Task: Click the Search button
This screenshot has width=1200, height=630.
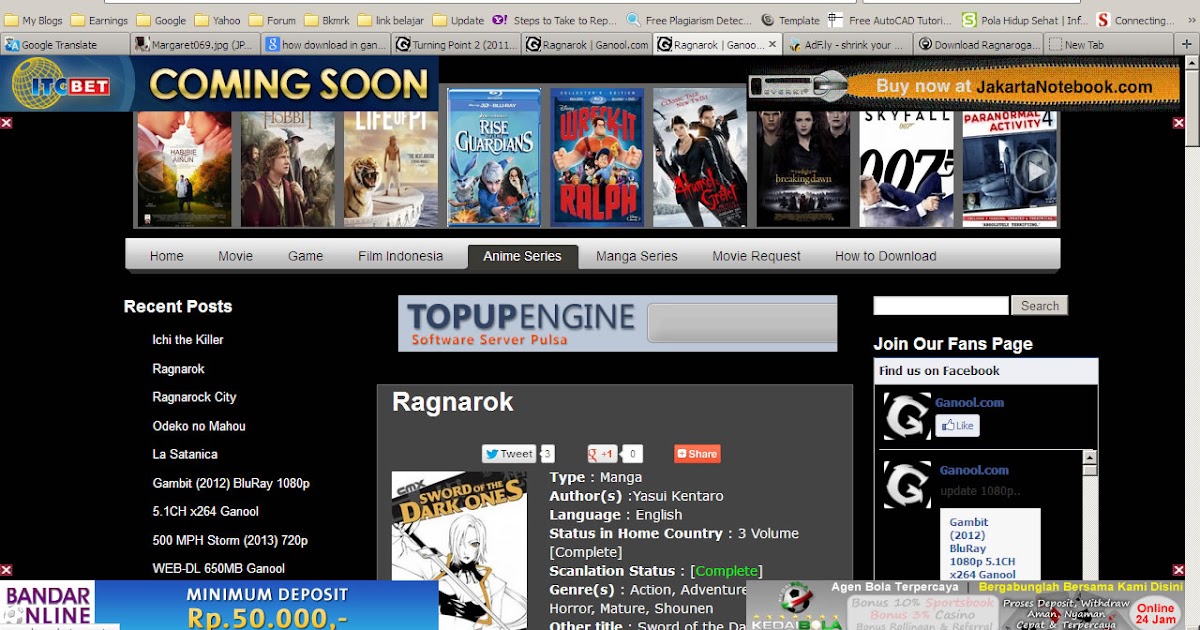Action: click(x=1040, y=306)
